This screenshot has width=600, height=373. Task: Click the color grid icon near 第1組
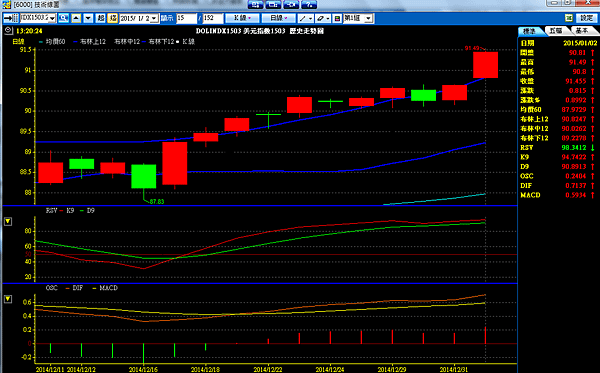pyautogui.click(x=337, y=18)
